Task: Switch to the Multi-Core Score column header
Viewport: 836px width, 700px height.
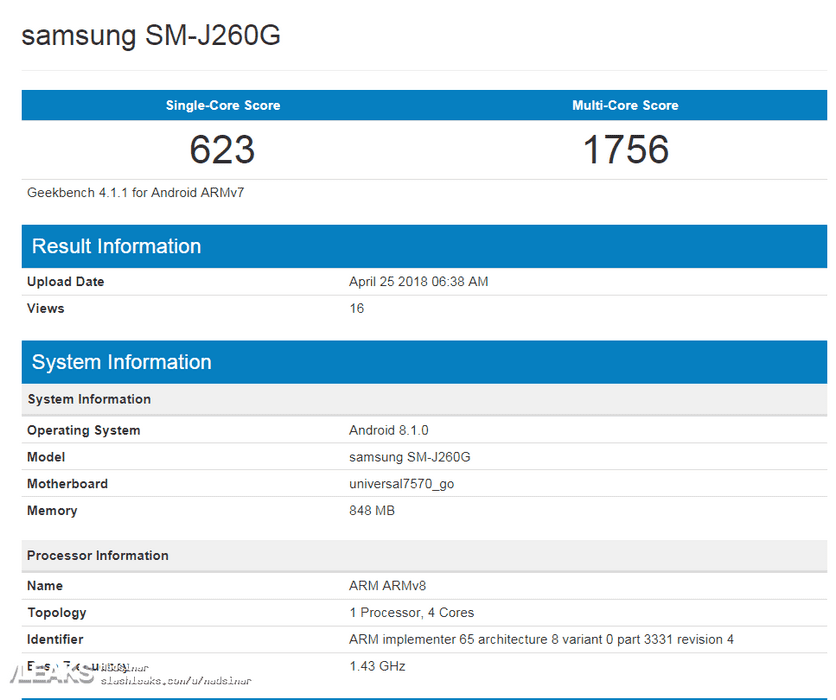Action: (x=625, y=105)
